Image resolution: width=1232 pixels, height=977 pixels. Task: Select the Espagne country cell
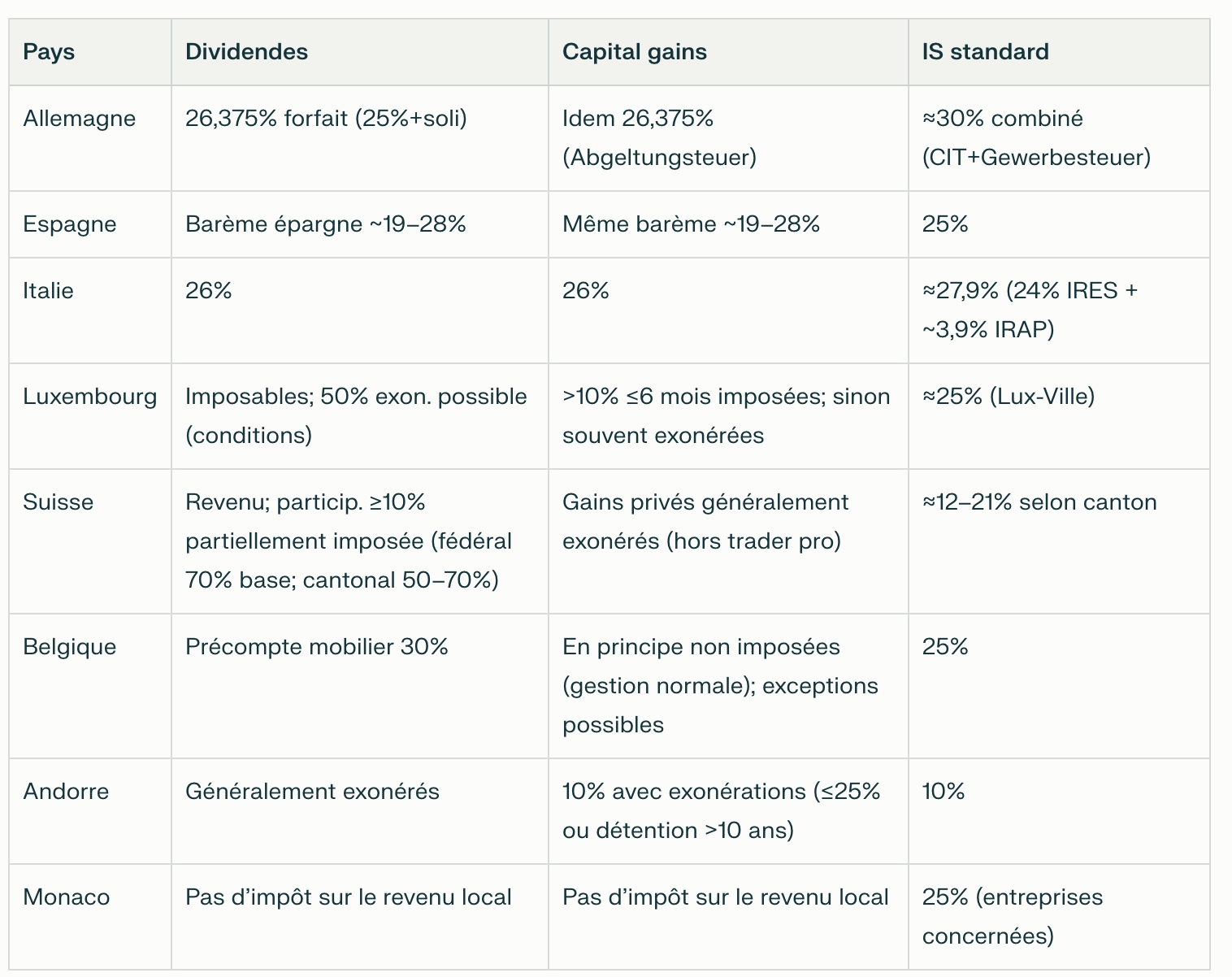pyautogui.click(x=70, y=224)
